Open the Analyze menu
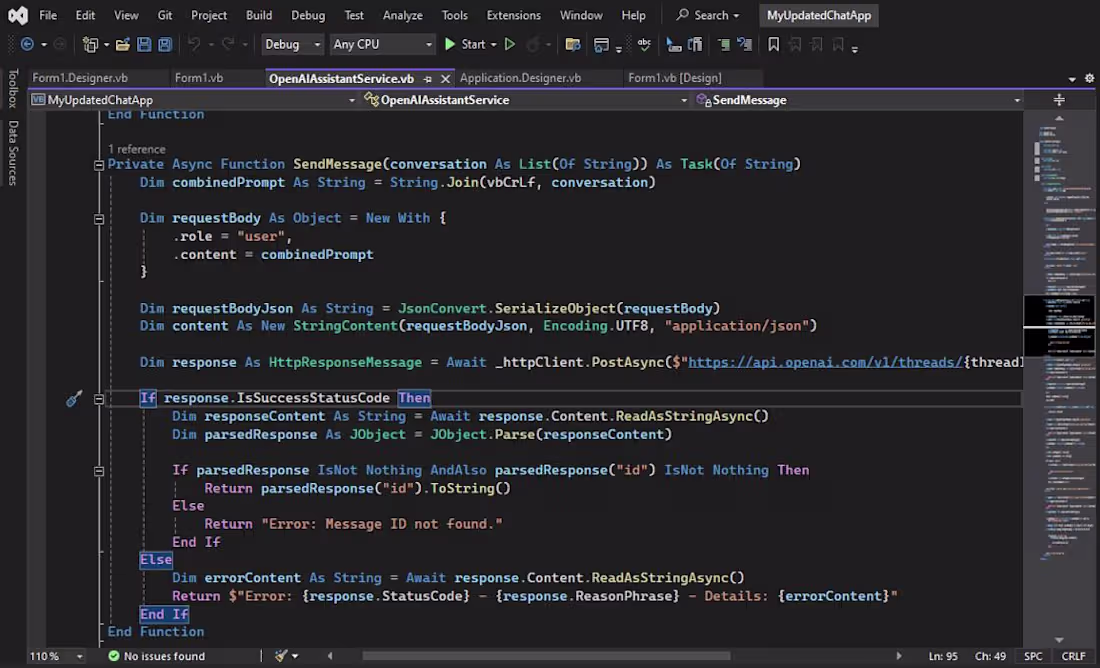1100x668 pixels. 403,15
